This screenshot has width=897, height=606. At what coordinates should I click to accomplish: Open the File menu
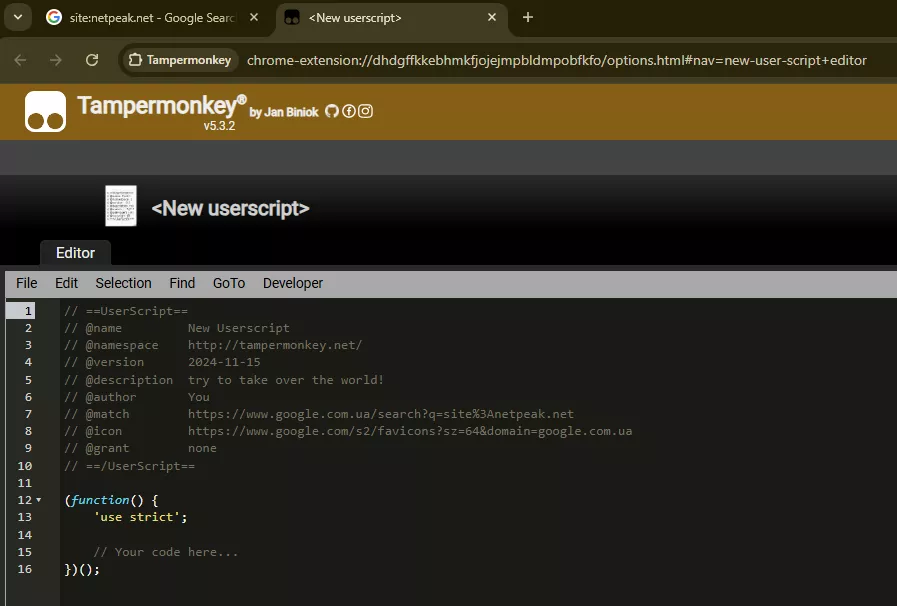pos(26,283)
